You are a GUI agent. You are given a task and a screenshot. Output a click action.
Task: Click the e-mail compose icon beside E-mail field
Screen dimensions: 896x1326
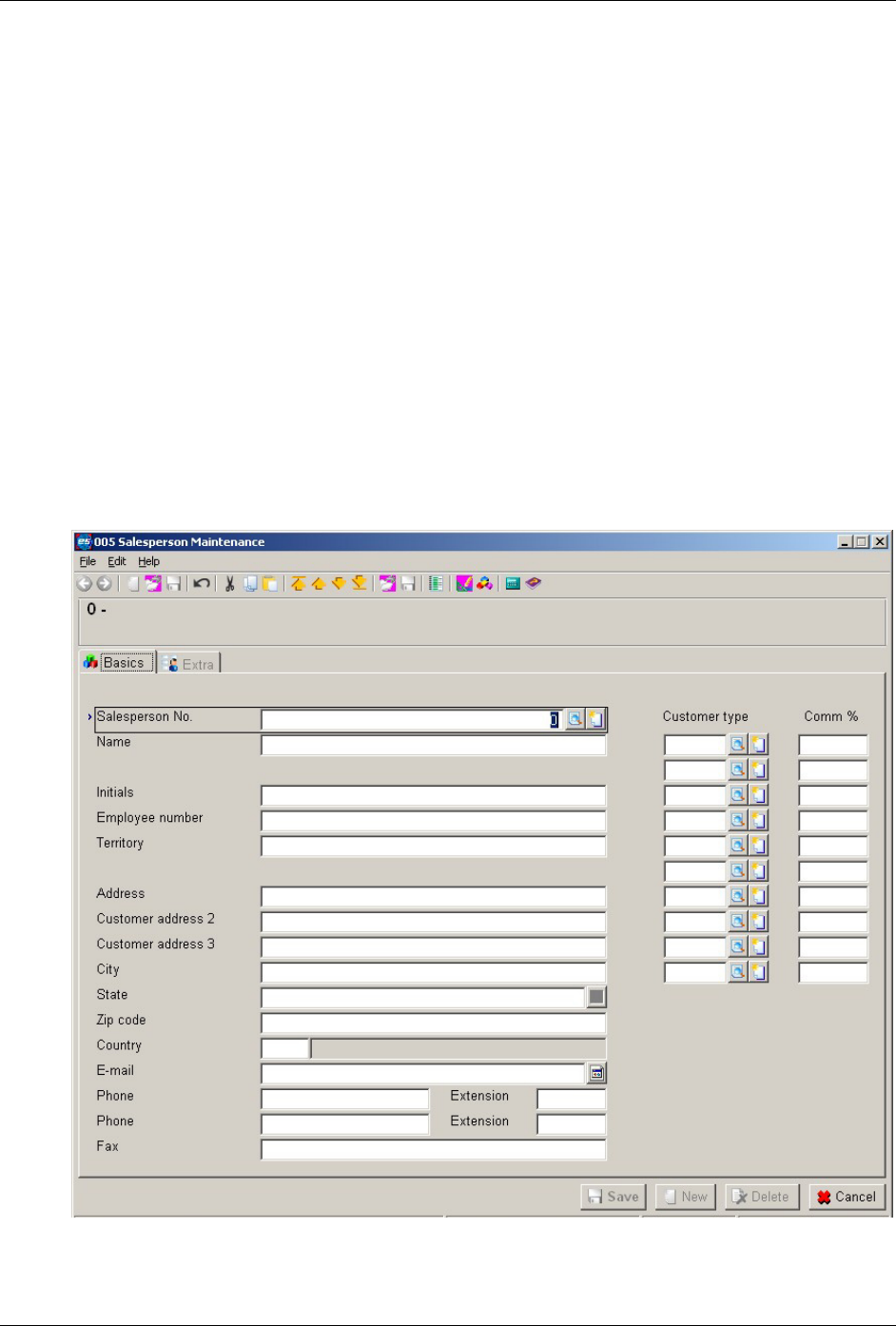(x=596, y=1074)
